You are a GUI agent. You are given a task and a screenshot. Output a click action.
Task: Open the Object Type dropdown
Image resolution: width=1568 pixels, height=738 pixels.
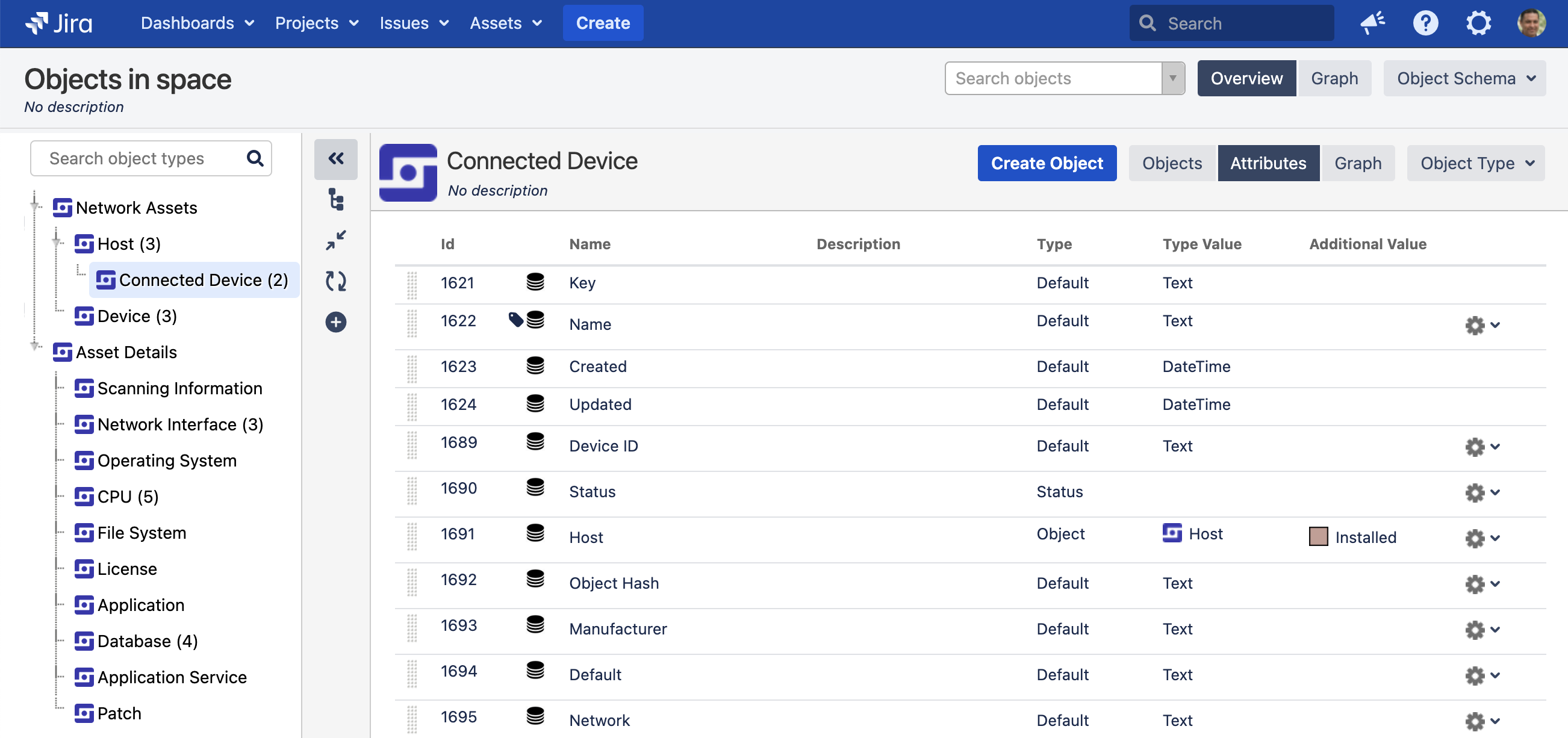(1475, 163)
